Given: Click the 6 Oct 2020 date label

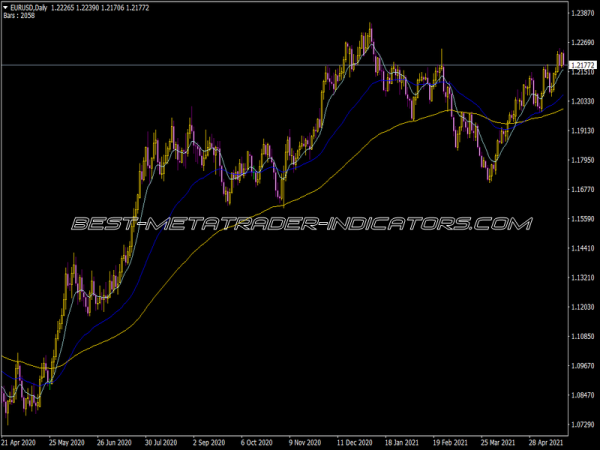Looking at the screenshot, I should (x=259, y=441).
